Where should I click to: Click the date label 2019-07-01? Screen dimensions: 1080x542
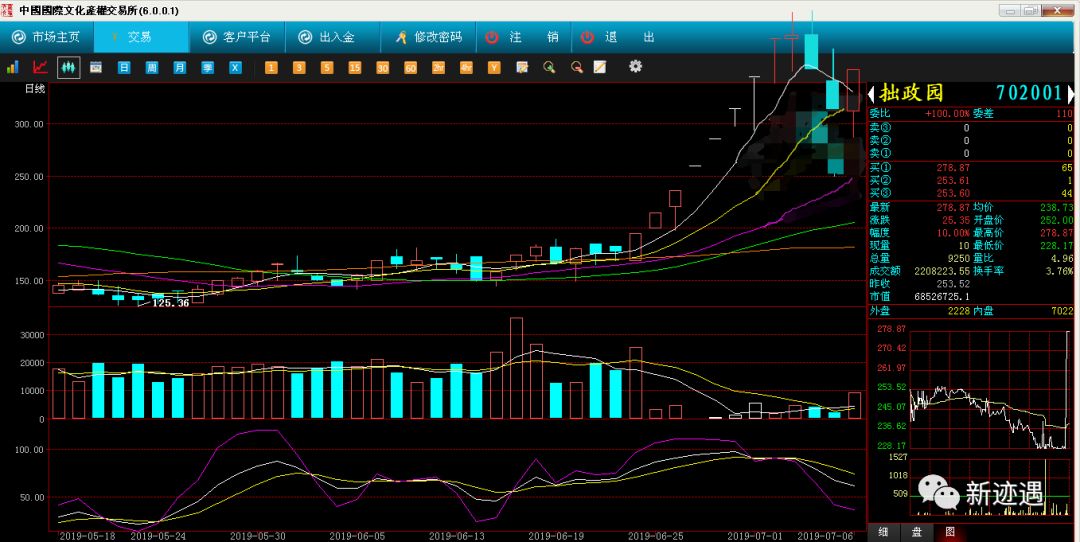pos(756,536)
